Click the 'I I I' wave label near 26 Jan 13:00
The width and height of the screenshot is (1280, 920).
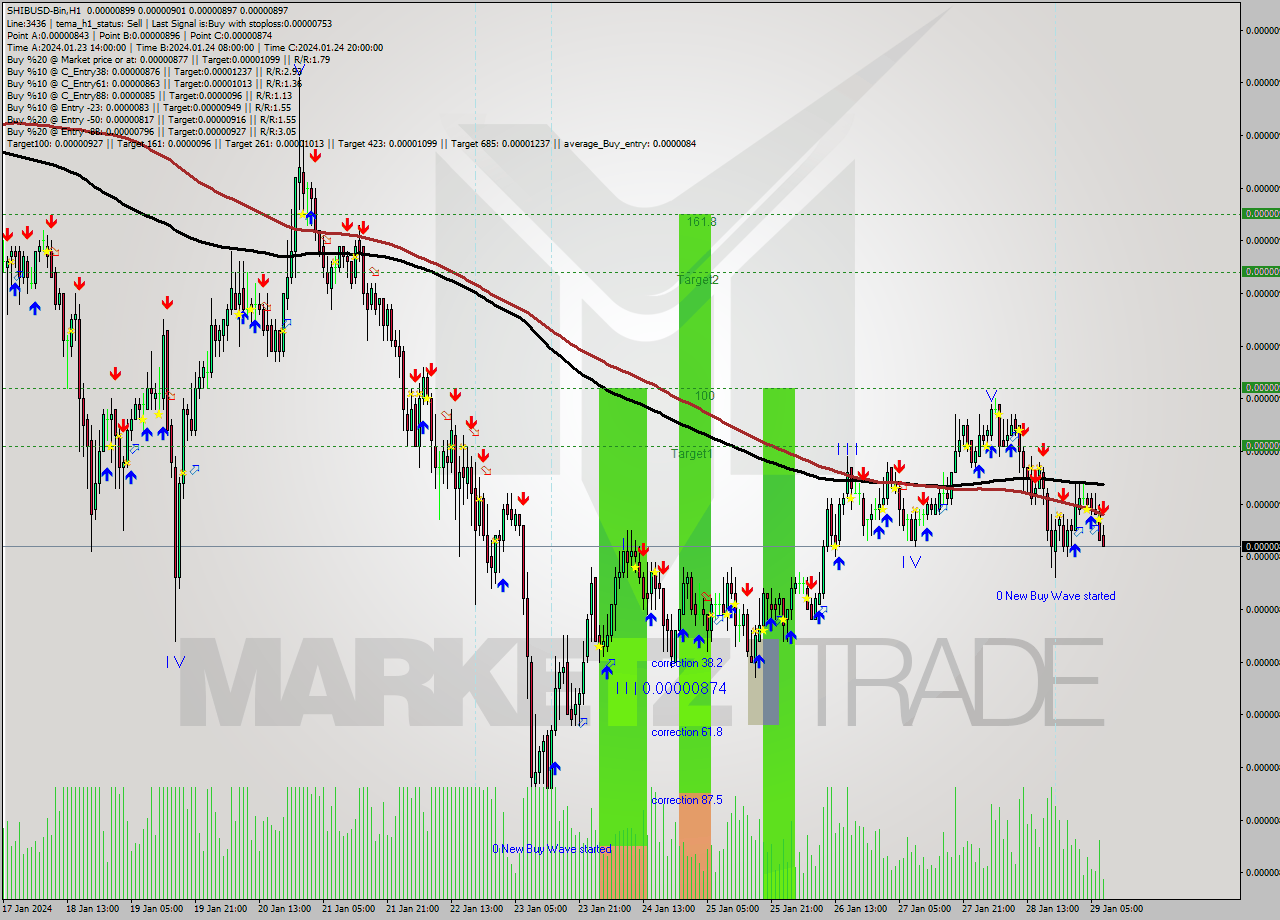(848, 449)
